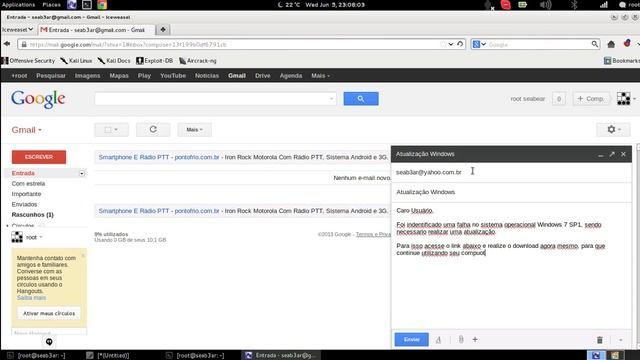The height and width of the screenshot is (360, 640).
Task: Click the volume speaker tray icon
Action: point(546,5)
